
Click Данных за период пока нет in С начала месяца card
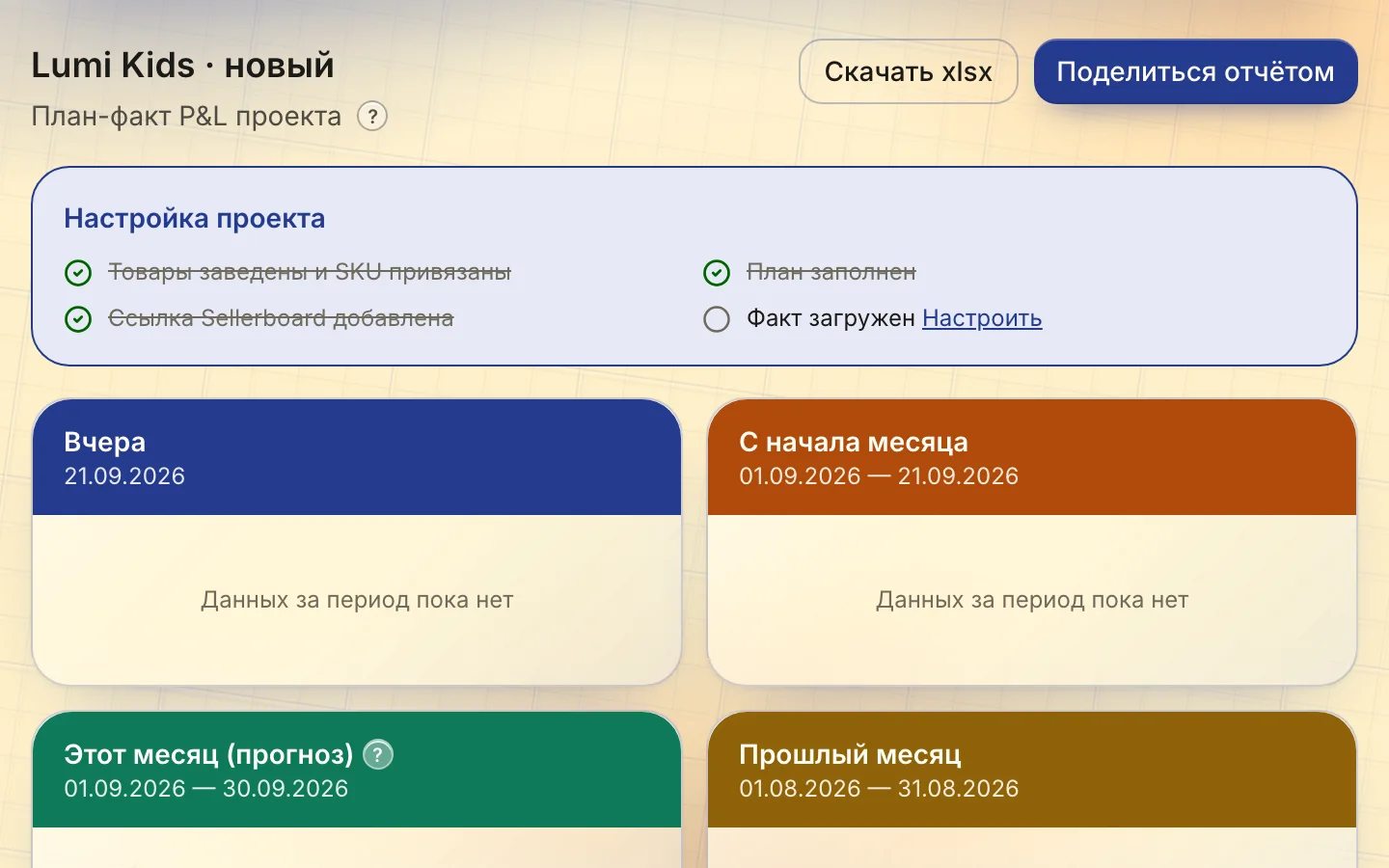tap(1032, 600)
